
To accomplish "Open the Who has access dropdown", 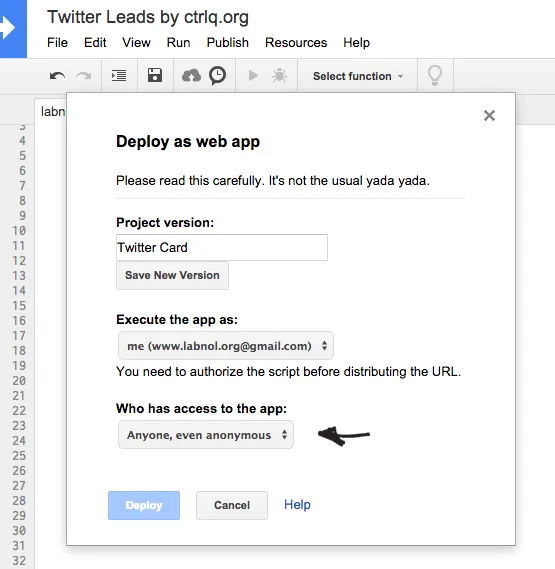I will coord(206,435).
